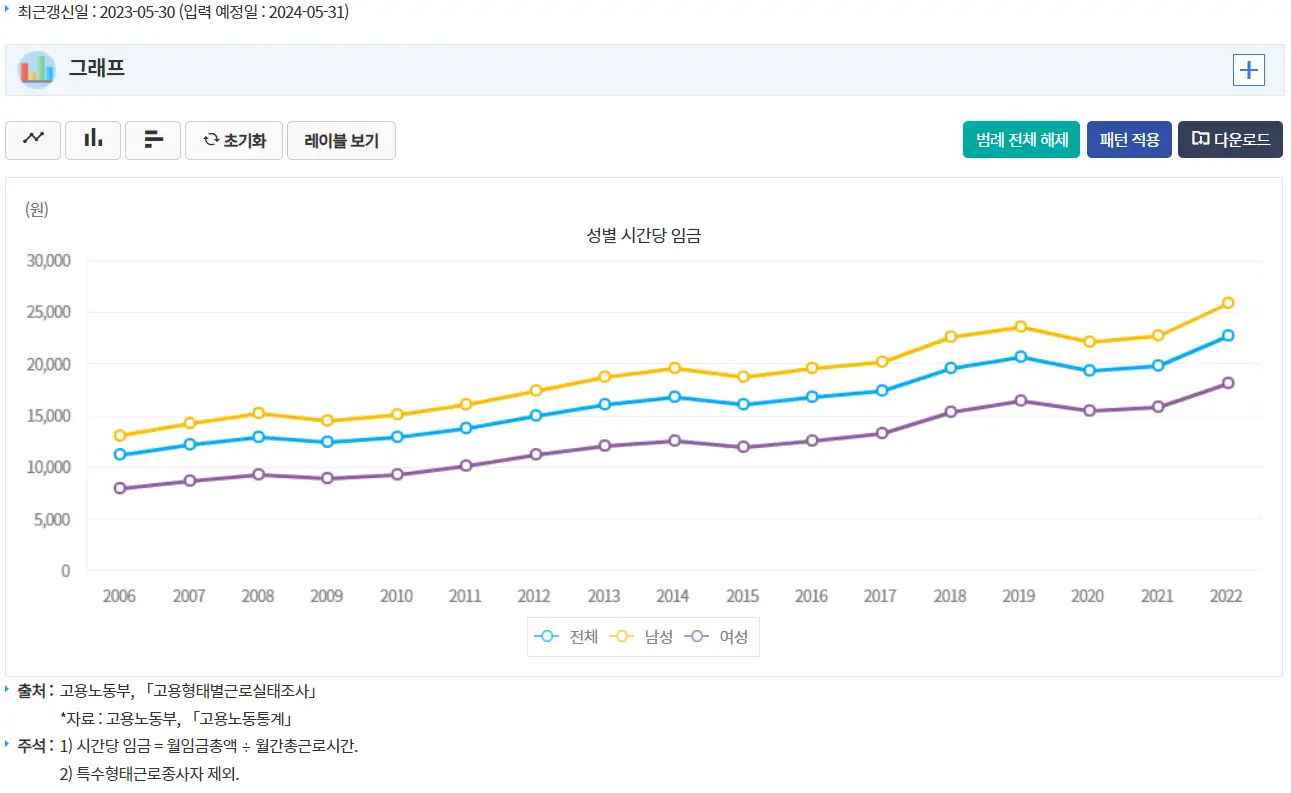The height and width of the screenshot is (793, 1291).
Task: Toggle the 전체 legend series
Action: coord(567,636)
